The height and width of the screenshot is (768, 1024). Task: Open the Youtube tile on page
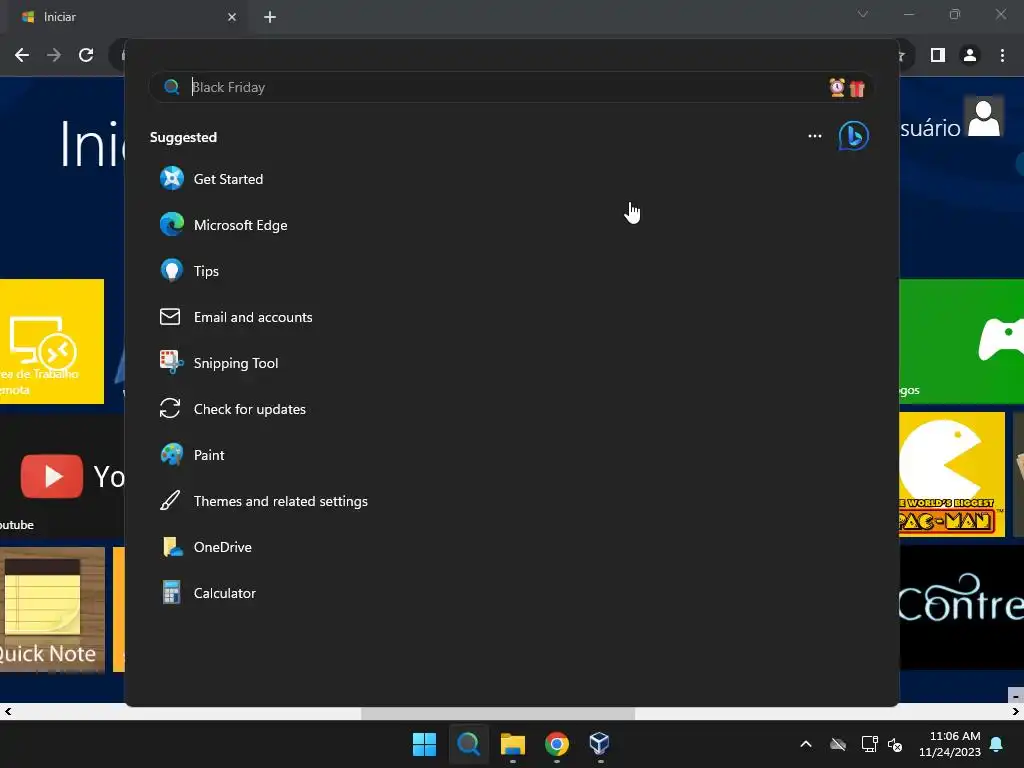click(62, 475)
